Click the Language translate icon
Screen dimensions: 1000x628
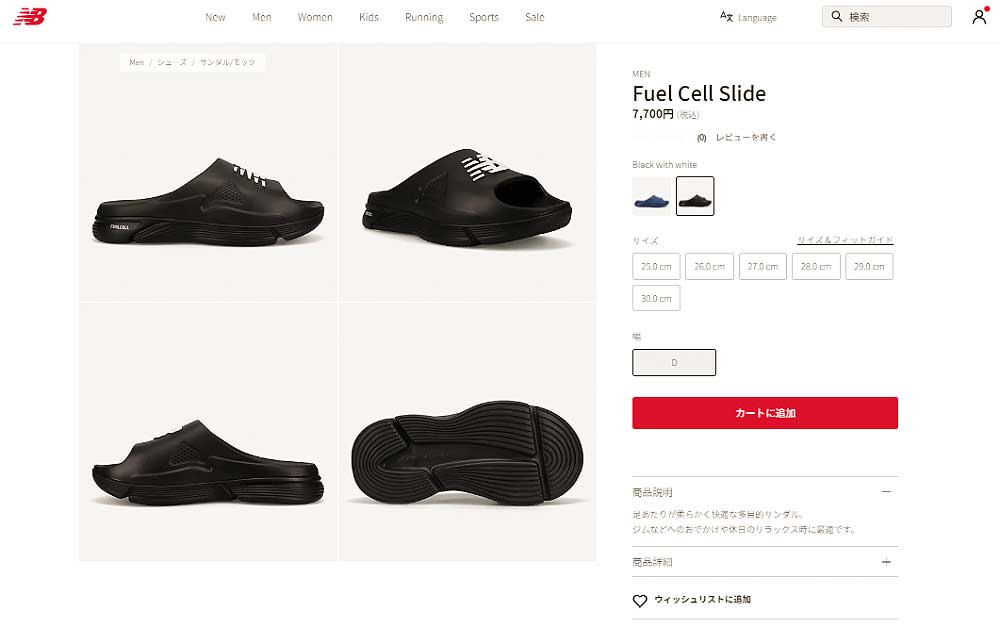[x=726, y=17]
